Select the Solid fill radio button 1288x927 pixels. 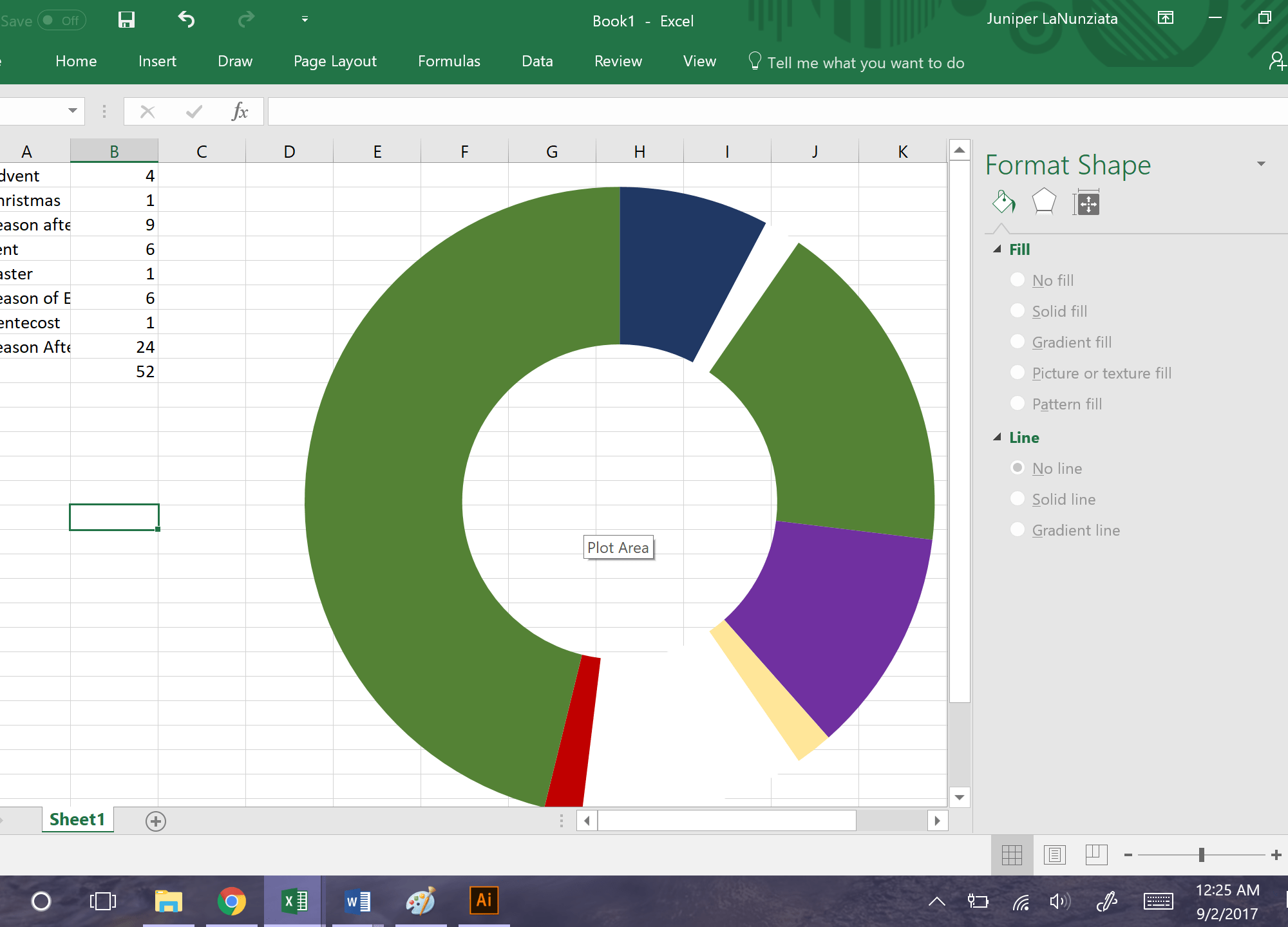pos(1018,311)
